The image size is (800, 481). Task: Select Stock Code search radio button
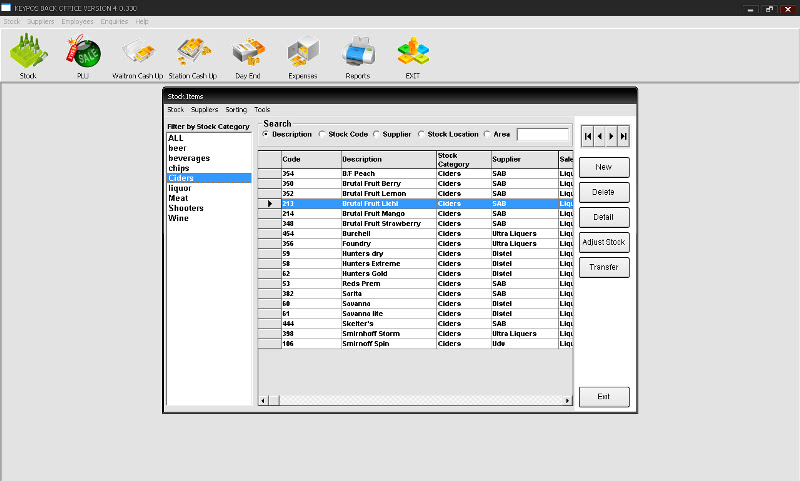[x=321, y=134]
